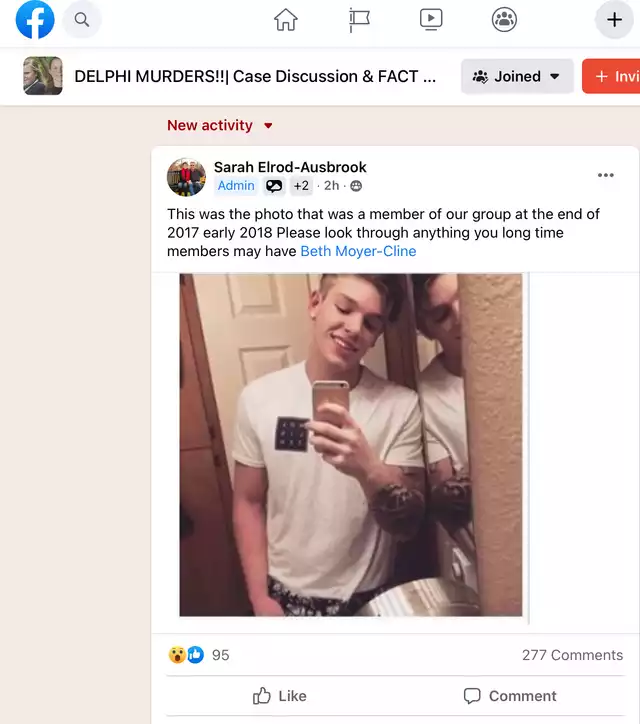Open the three-dot post options menu
The image size is (640, 724).
click(x=605, y=175)
